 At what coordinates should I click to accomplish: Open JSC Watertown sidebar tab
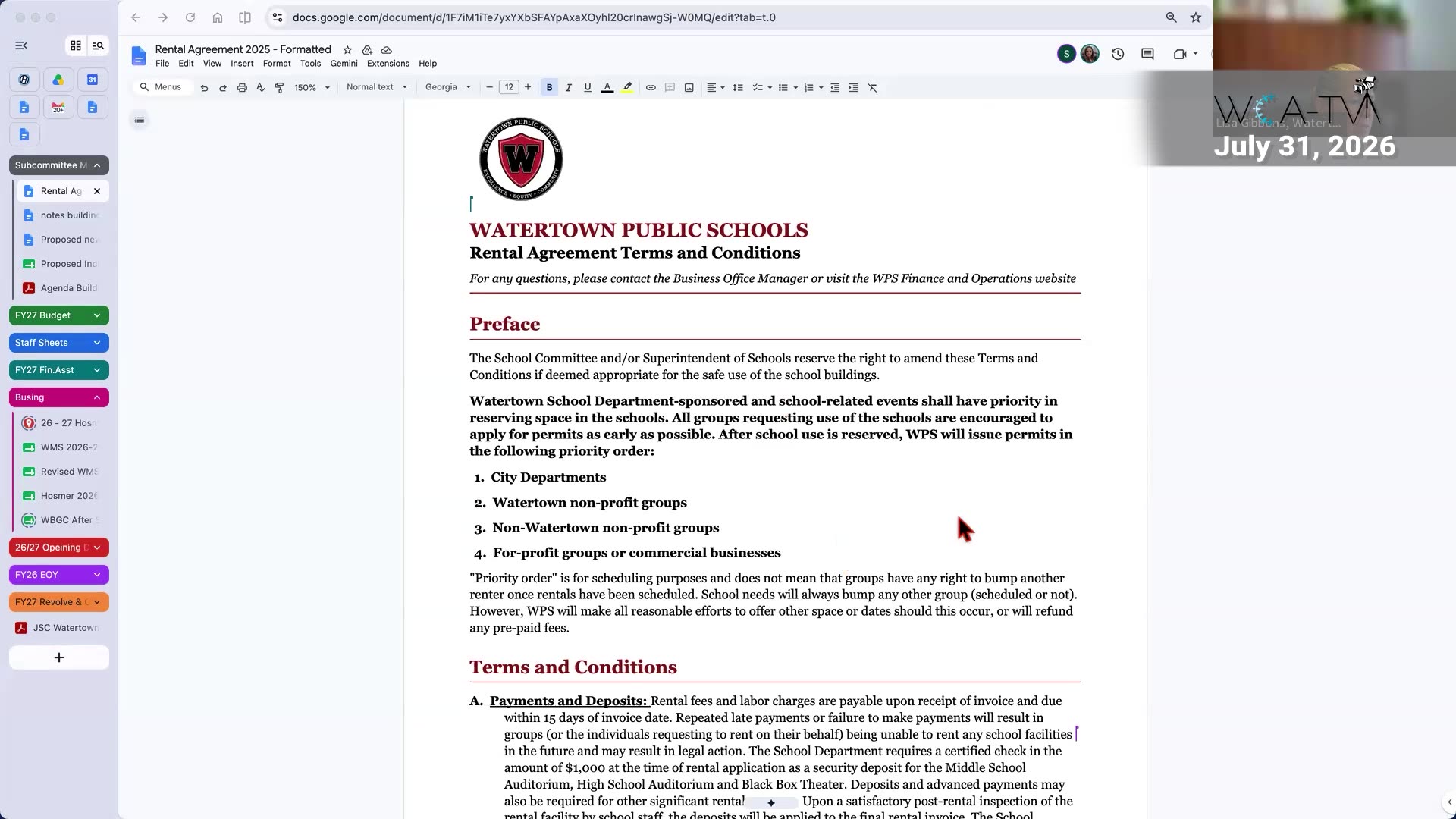pos(59,628)
